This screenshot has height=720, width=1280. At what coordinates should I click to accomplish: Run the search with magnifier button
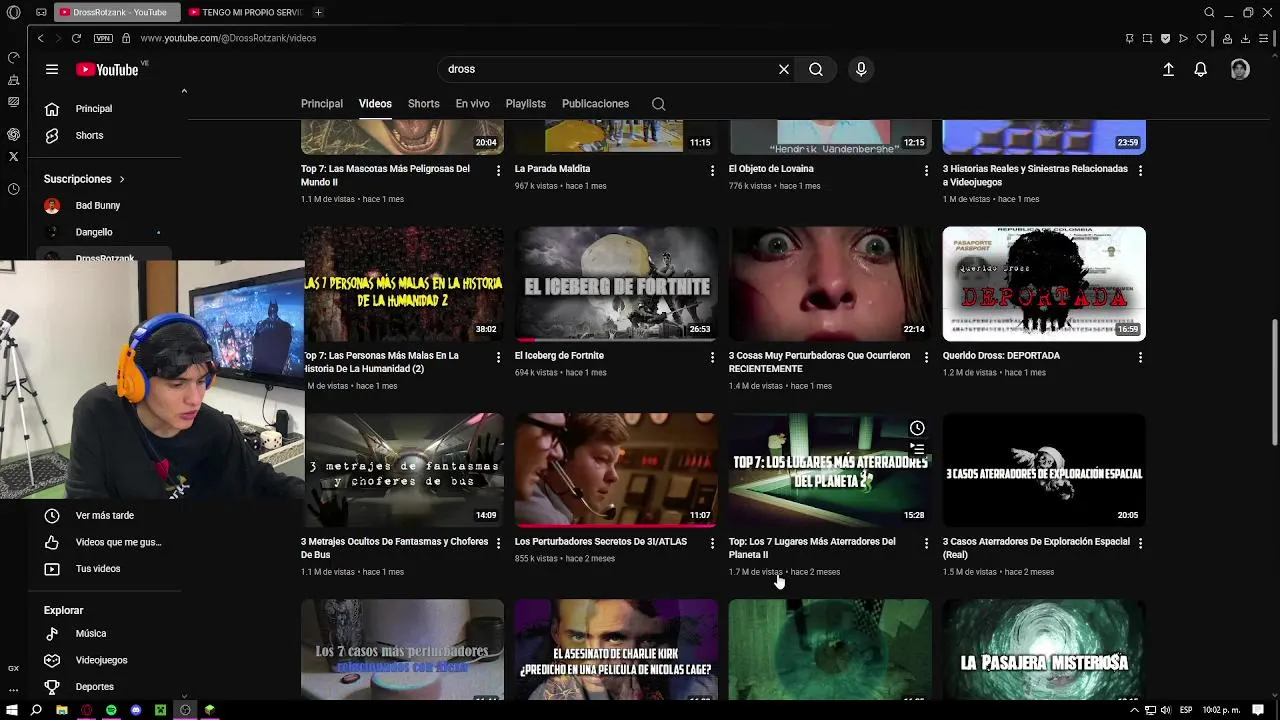[816, 69]
